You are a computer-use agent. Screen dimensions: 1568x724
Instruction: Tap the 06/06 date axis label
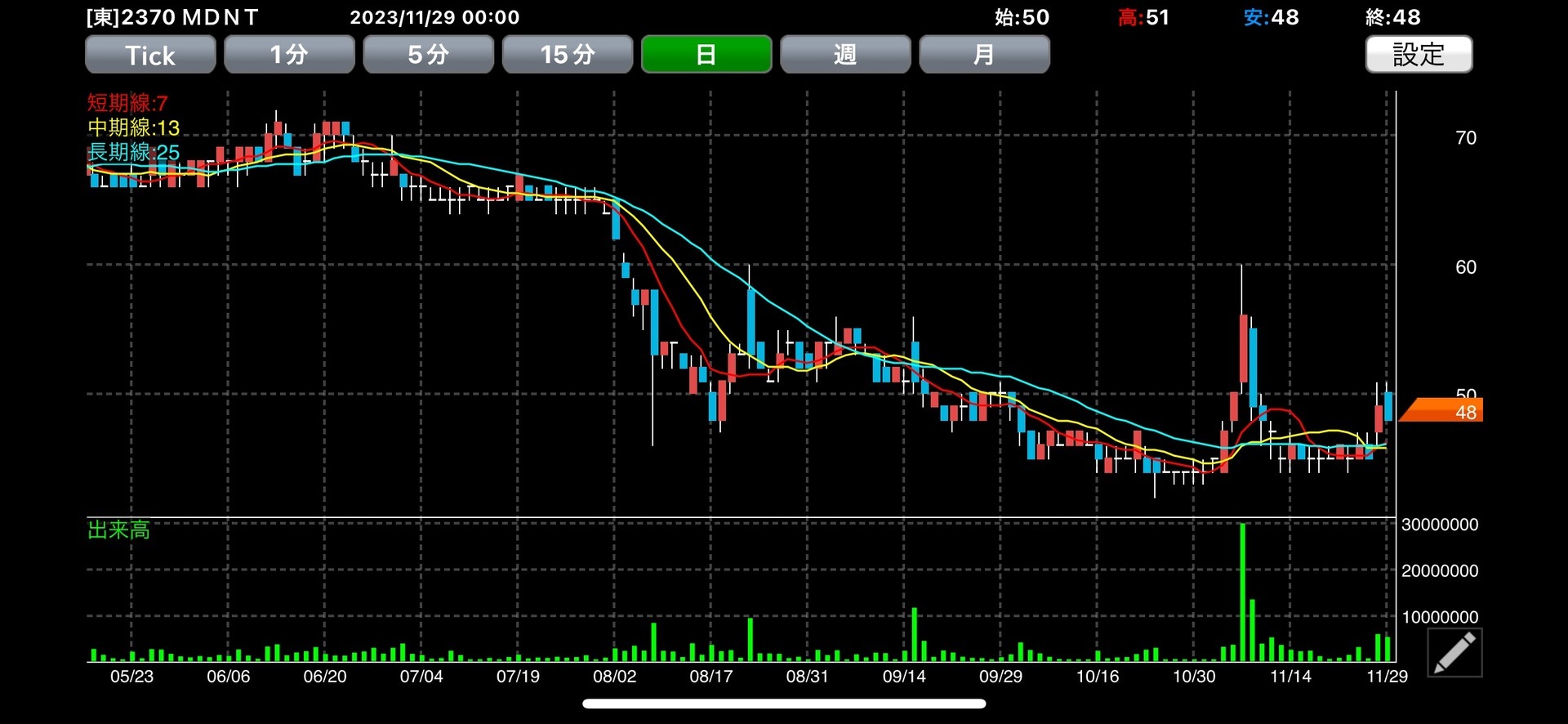click(228, 677)
